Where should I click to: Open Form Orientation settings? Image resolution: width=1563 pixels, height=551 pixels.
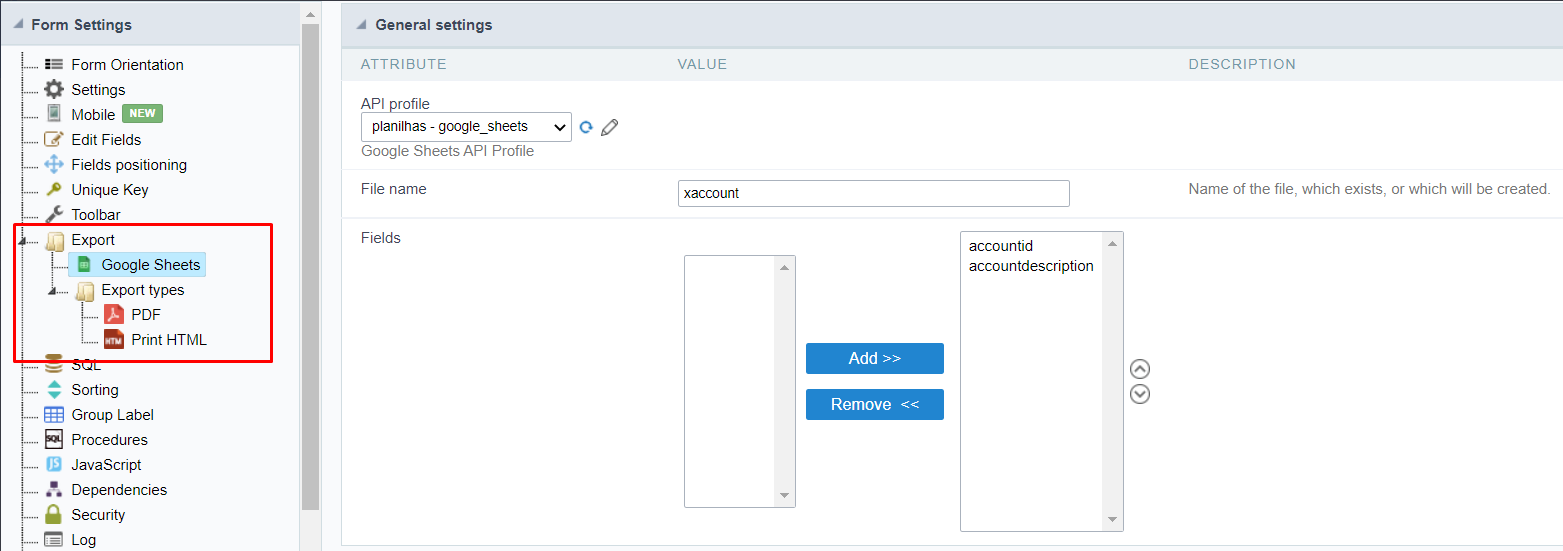pyautogui.click(x=127, y=65)
